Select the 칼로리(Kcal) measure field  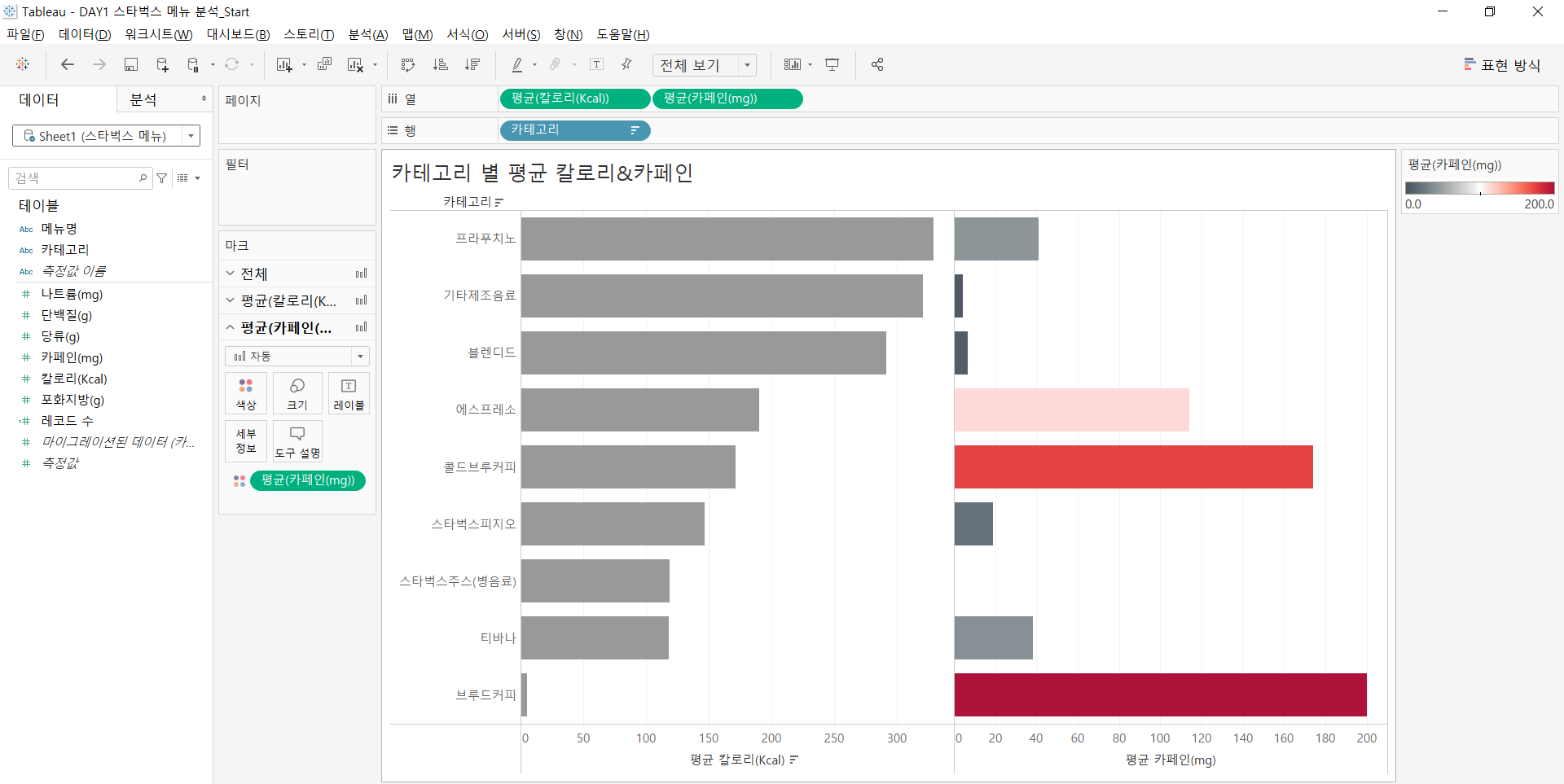[74, 379]
